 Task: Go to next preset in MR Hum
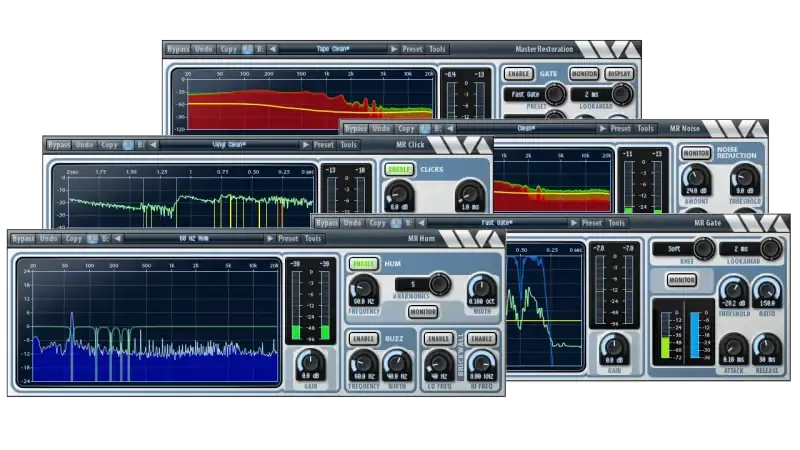[270, 239]
